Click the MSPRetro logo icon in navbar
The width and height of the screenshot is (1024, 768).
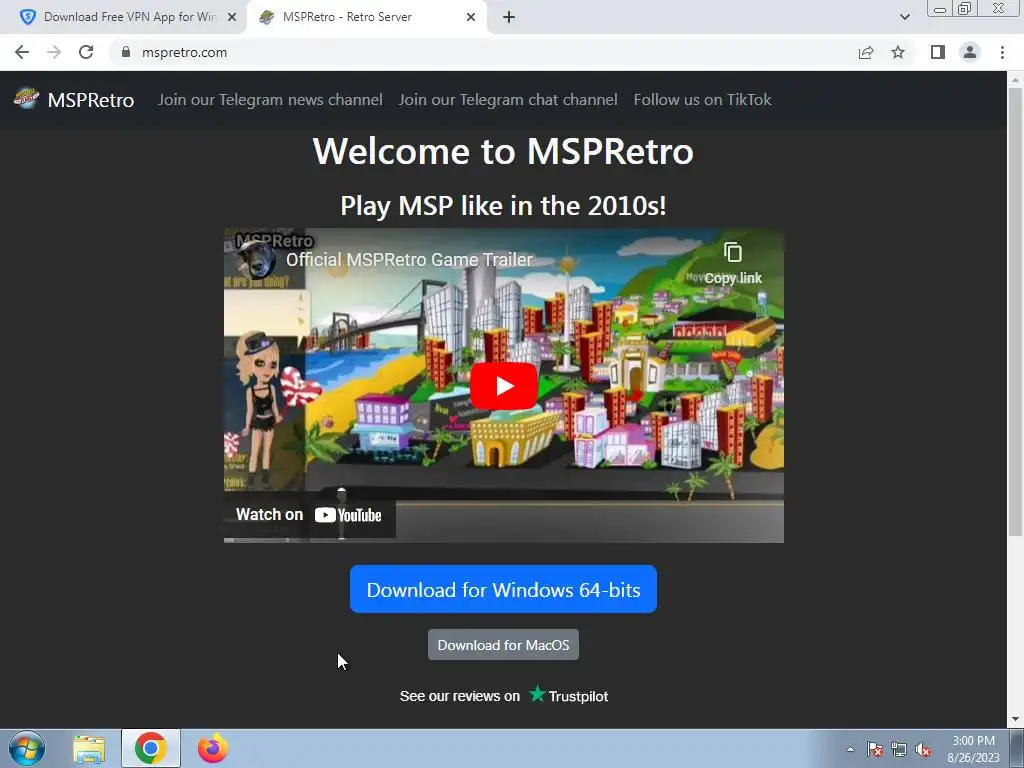(26, 99)
